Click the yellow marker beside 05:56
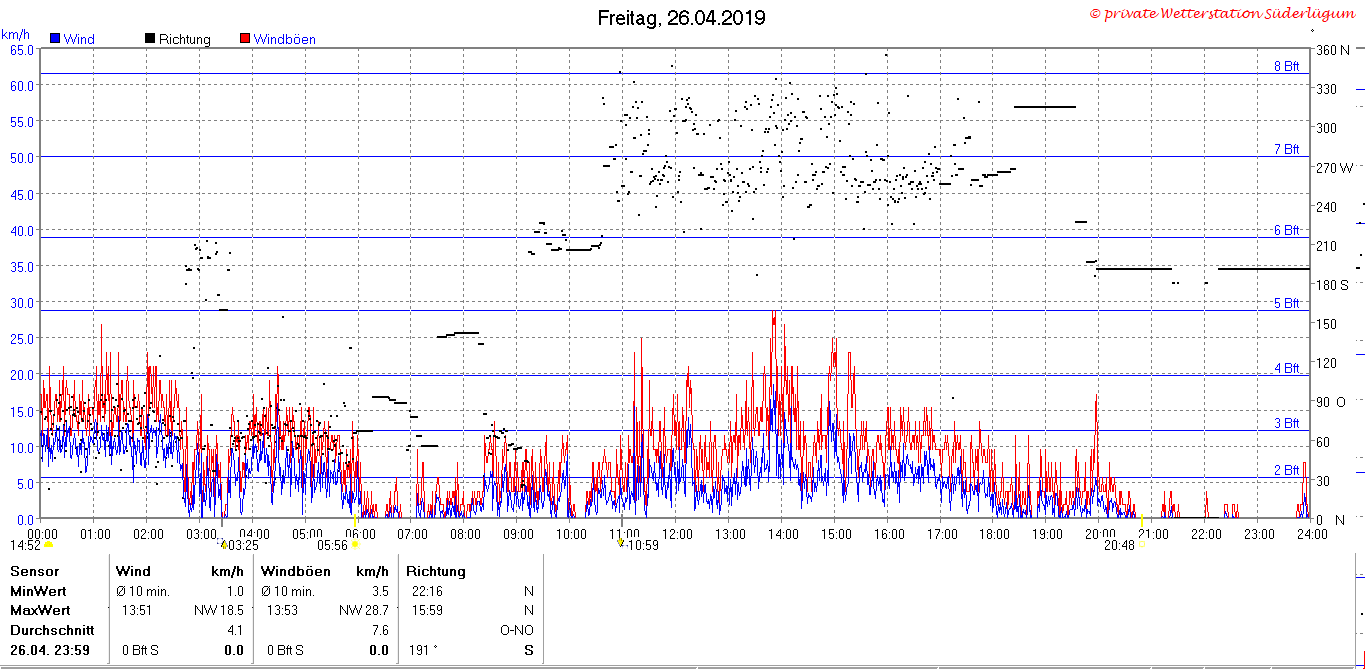Screen dimensions: 1366x669 [x=354, y=545]
